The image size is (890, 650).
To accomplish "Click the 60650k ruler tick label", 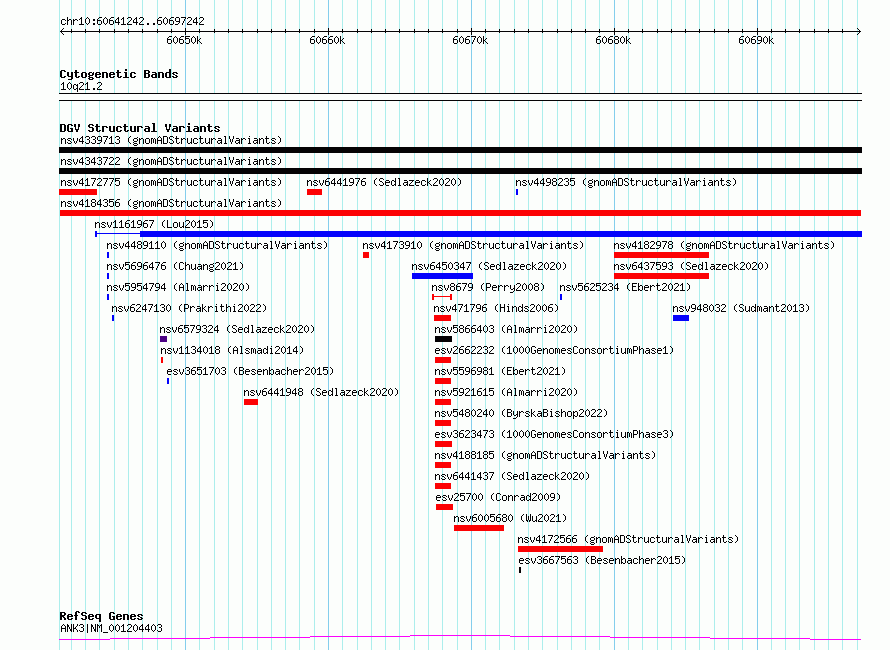I will [184, 40].
